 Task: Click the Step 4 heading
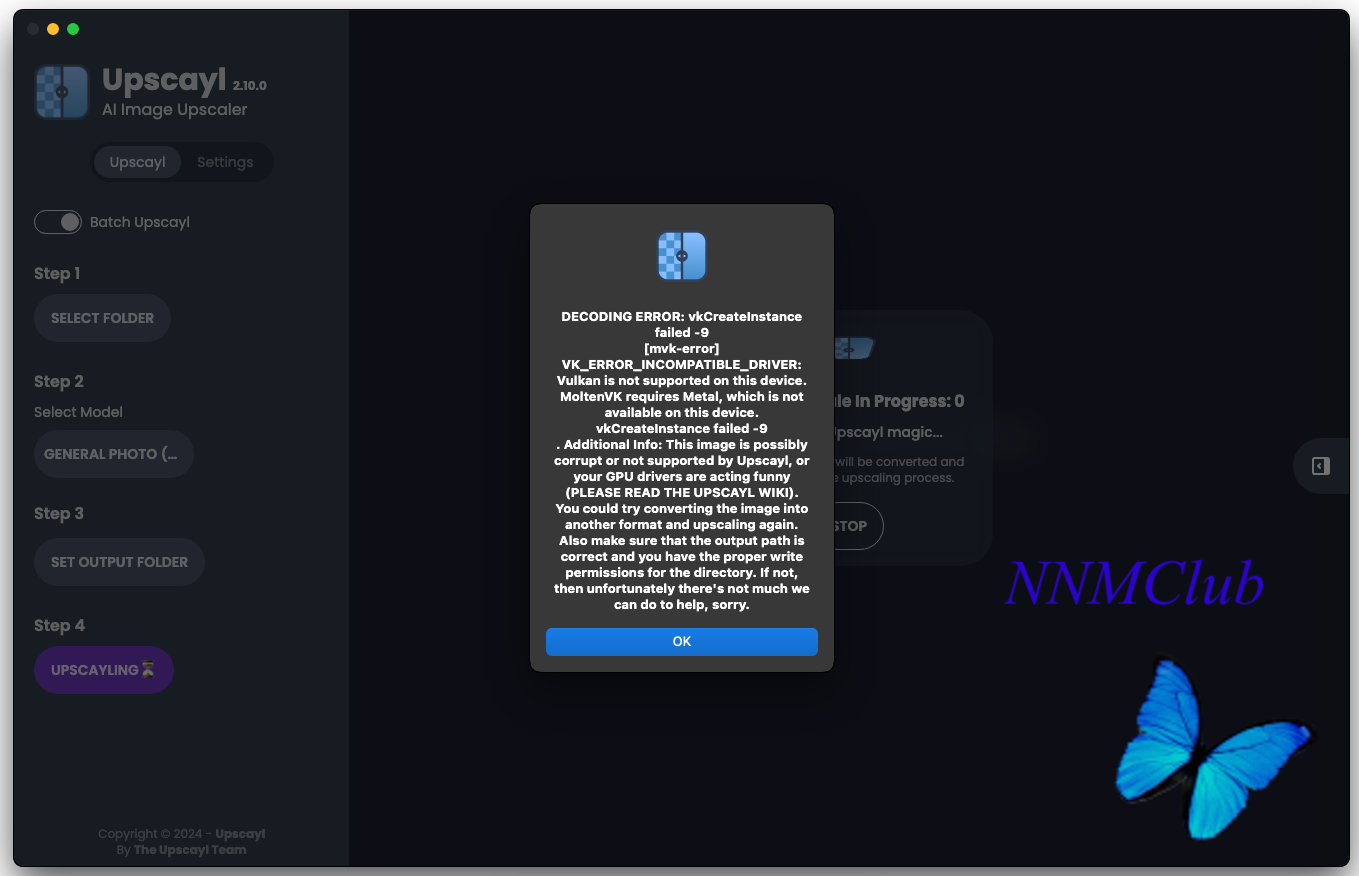tap(59, 625)
